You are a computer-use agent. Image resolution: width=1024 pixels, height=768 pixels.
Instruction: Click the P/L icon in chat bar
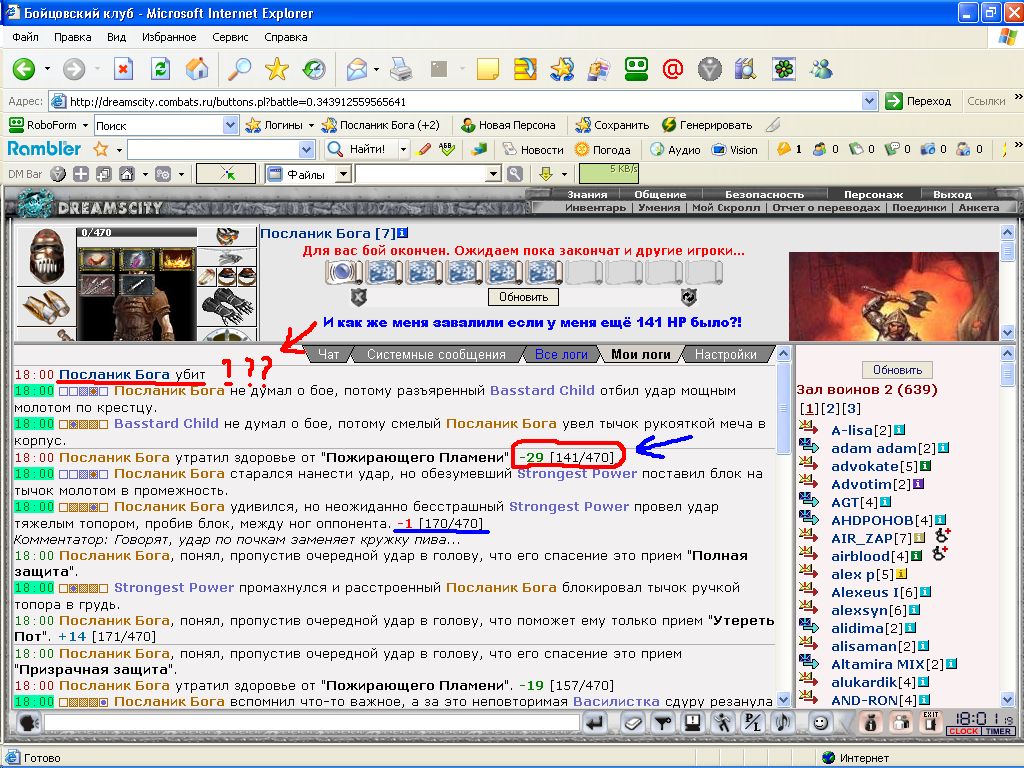pos(753,723)
